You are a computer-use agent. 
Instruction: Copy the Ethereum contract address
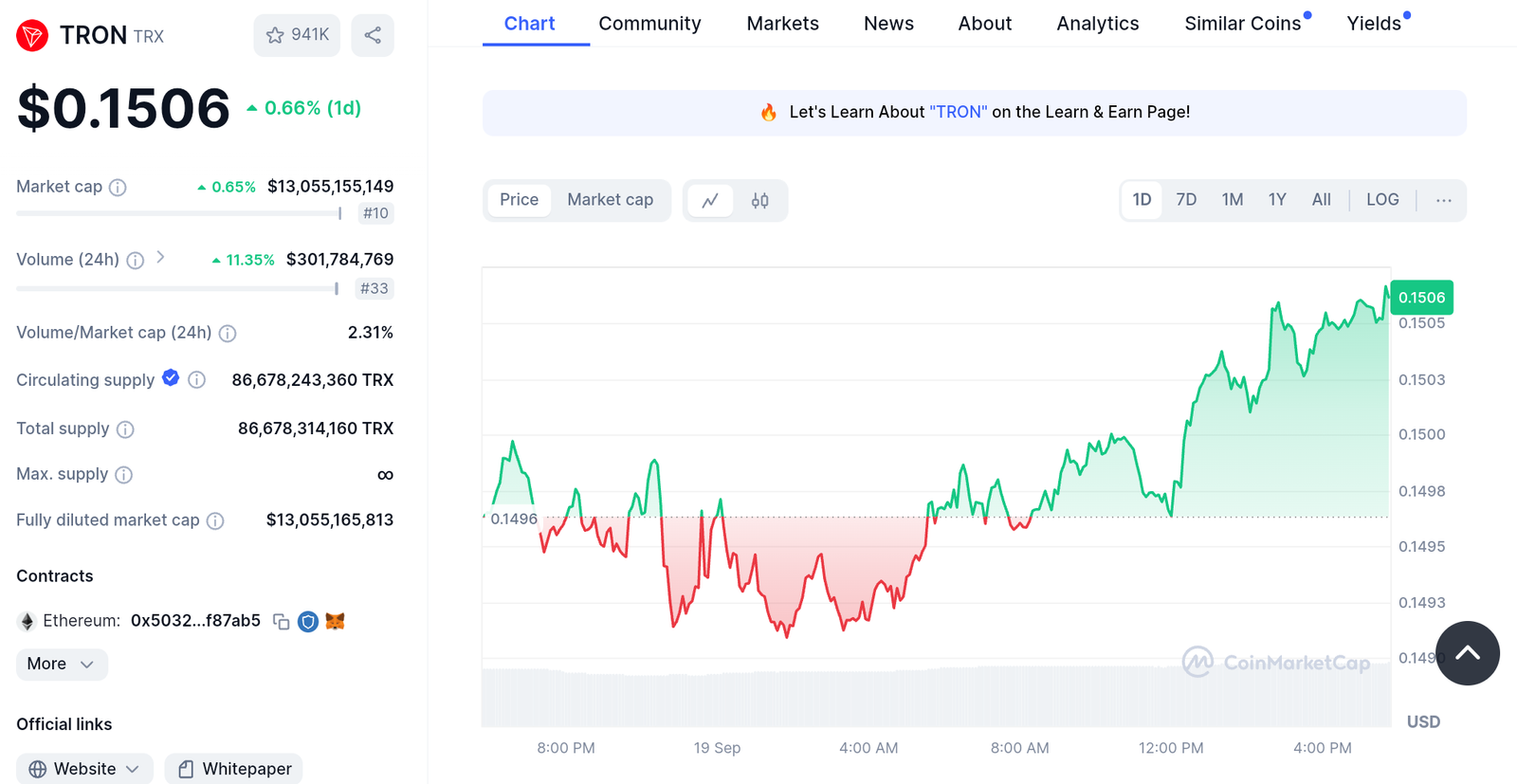[x=281, y=622]
